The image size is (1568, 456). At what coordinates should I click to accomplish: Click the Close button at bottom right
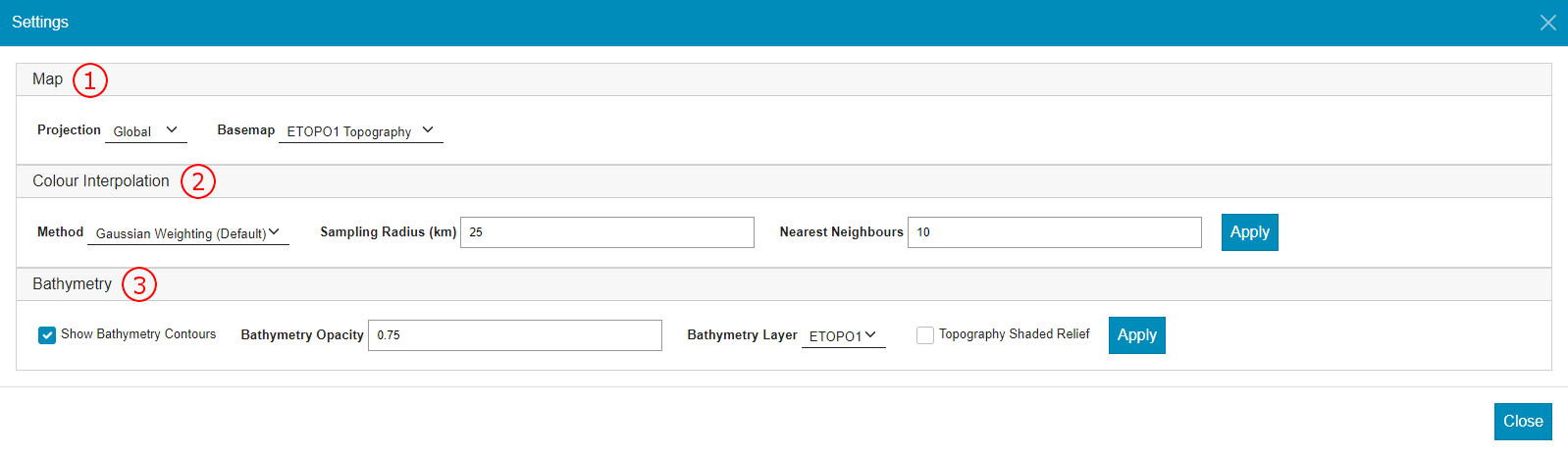click(x=1523, y=422)
